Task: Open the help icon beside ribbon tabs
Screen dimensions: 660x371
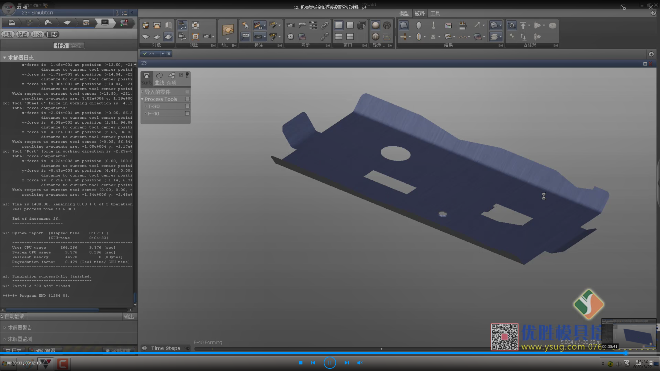Action: pyautogui.click(x=653, y=13)
